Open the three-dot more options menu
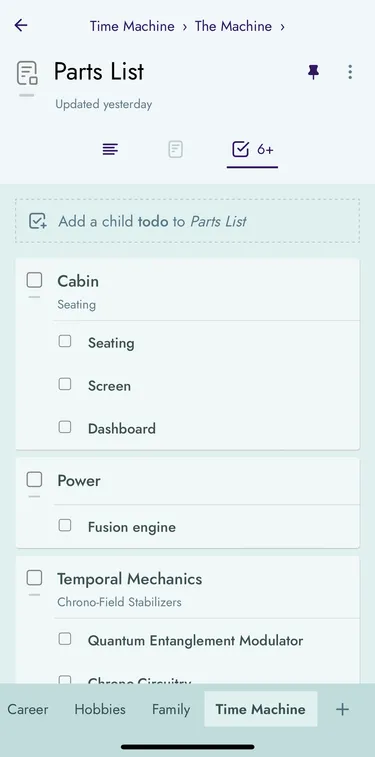Image resolution: width=375 pixels, height=757 pixels. point(350,72)
